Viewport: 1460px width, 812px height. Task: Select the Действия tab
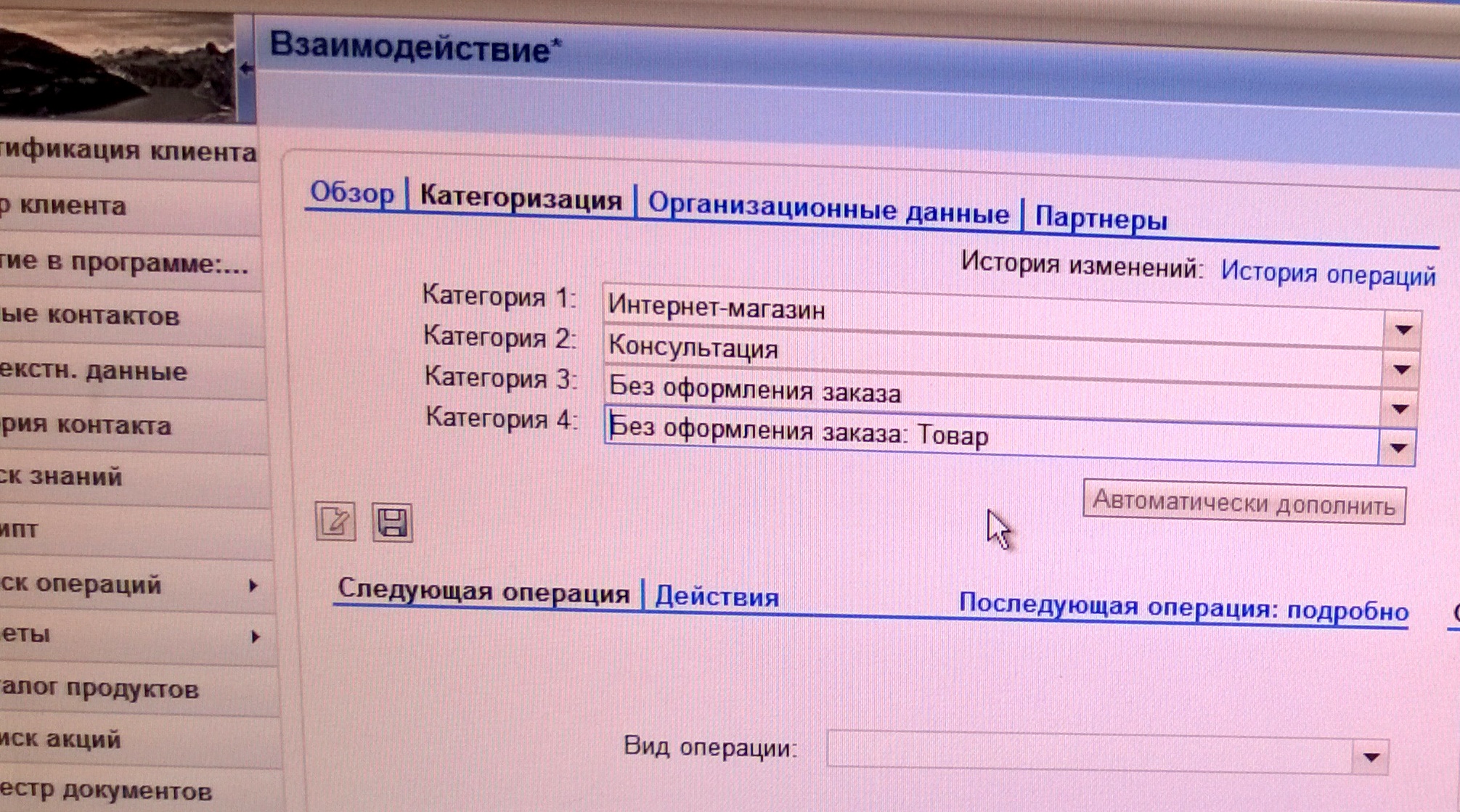(717, 597)
